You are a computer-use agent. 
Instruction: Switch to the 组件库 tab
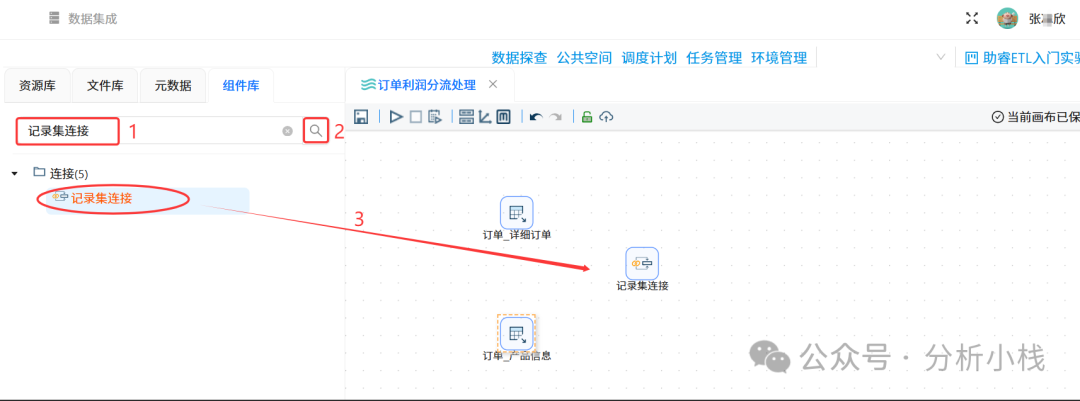[241, 86]
